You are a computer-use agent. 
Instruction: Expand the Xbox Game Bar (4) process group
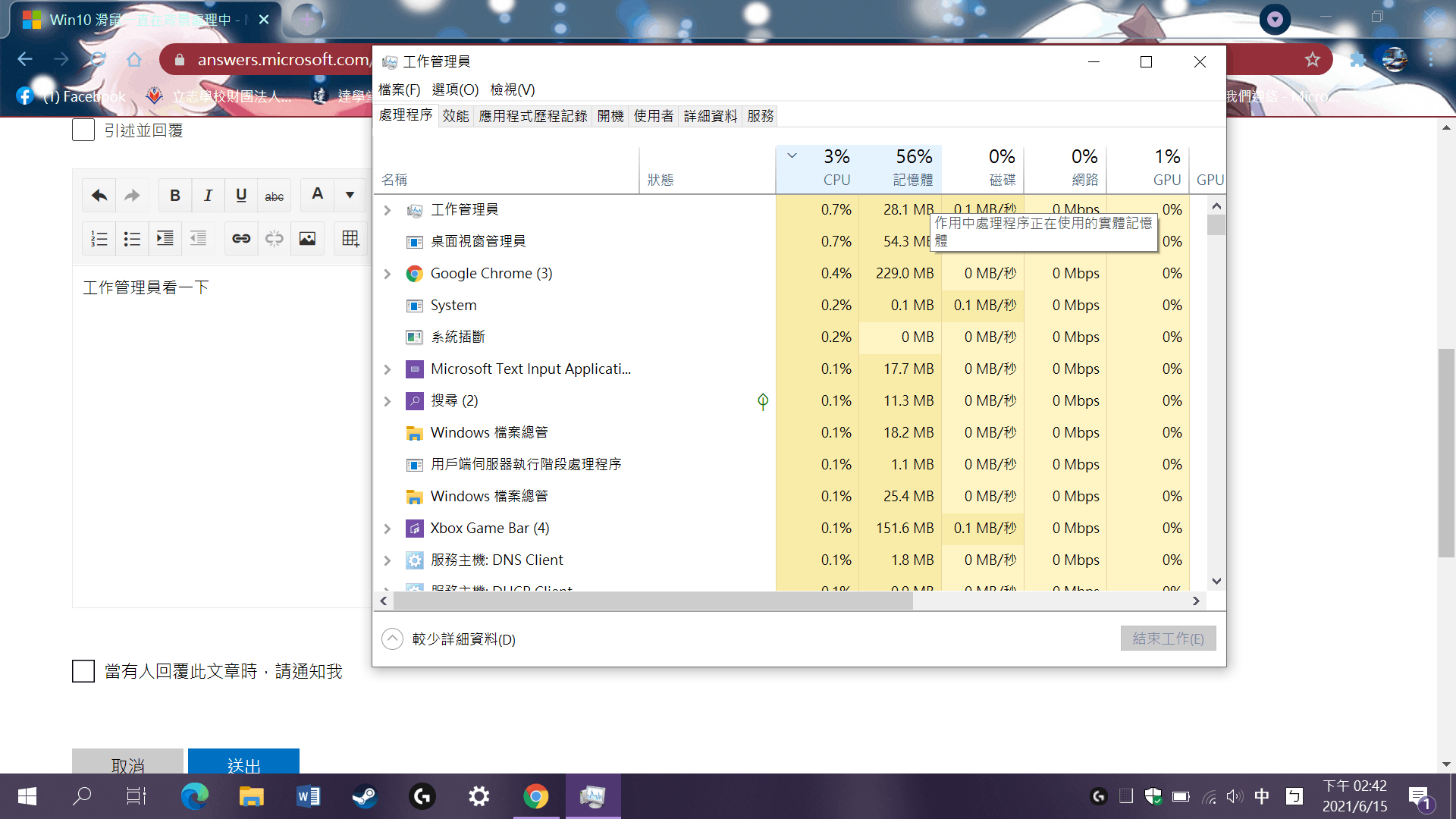coord(388,529)
